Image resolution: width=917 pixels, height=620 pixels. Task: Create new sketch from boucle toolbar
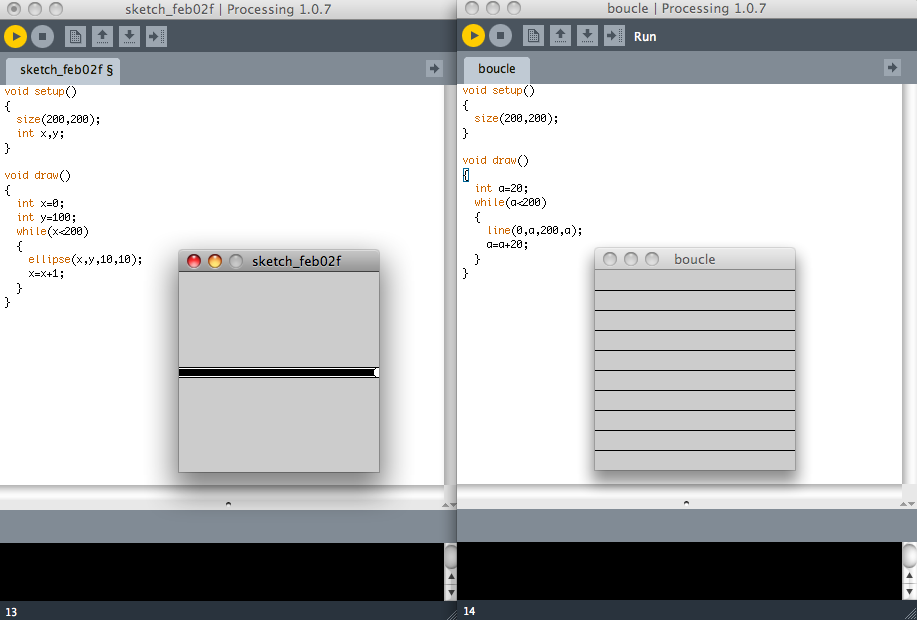(x=534, y=37)
